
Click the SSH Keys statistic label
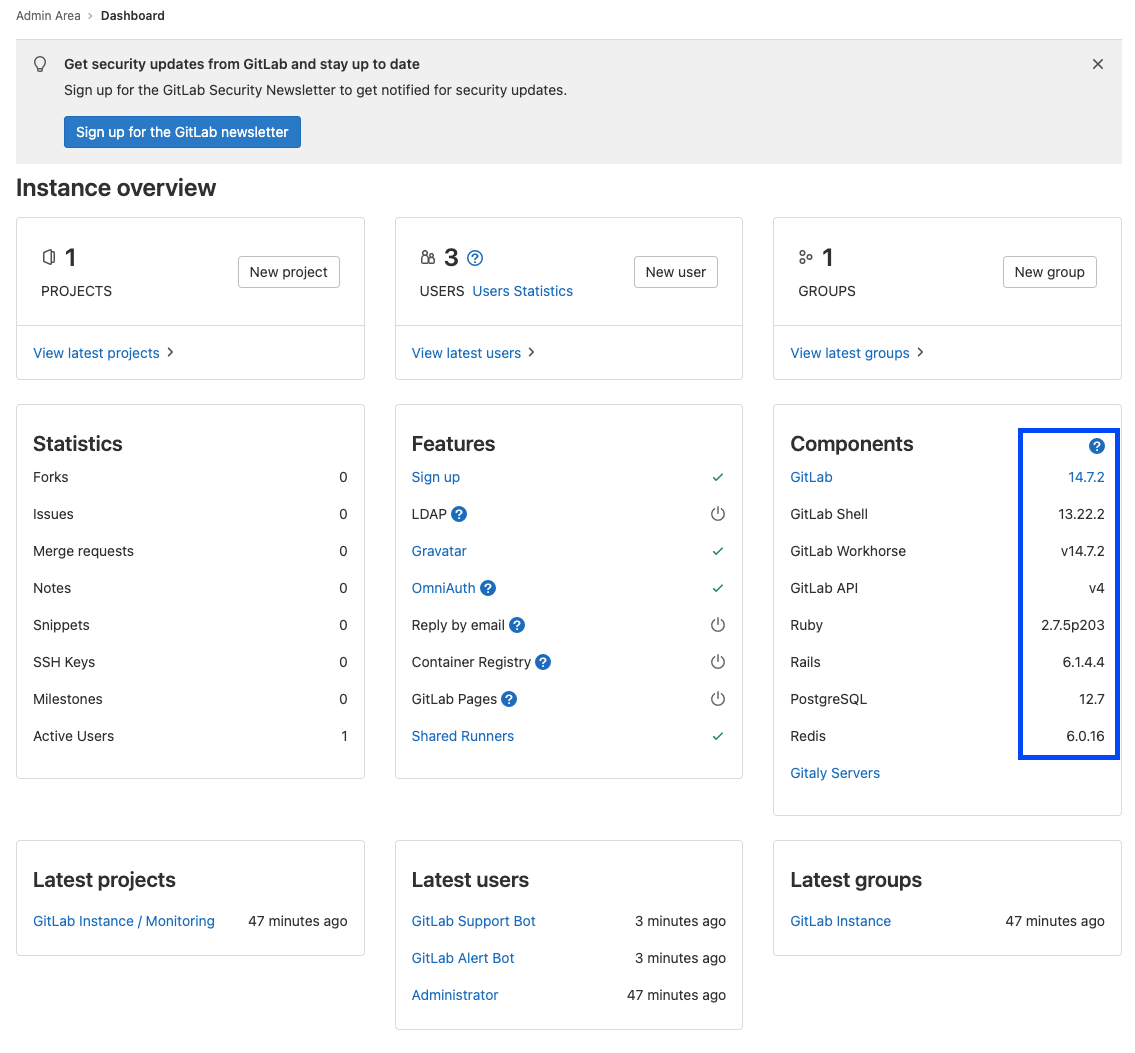[64, 662]
